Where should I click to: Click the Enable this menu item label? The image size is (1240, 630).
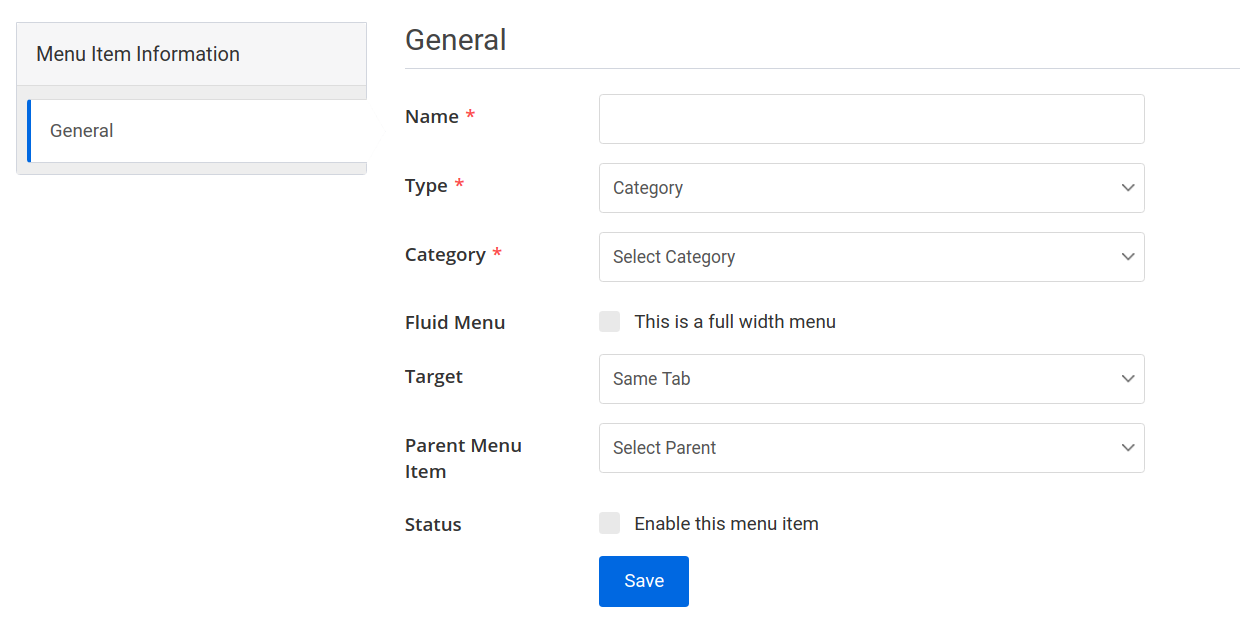coord(727,522)
